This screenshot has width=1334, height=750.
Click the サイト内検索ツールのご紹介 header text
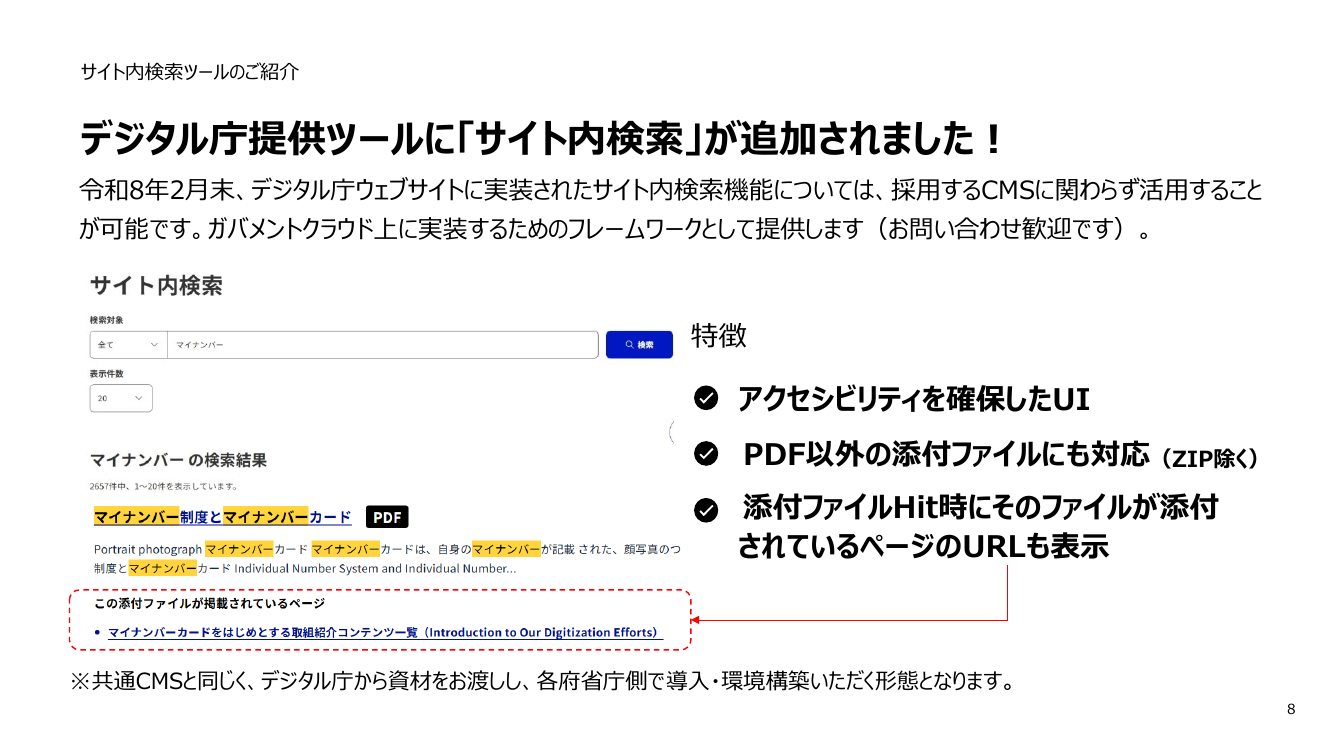189,72
